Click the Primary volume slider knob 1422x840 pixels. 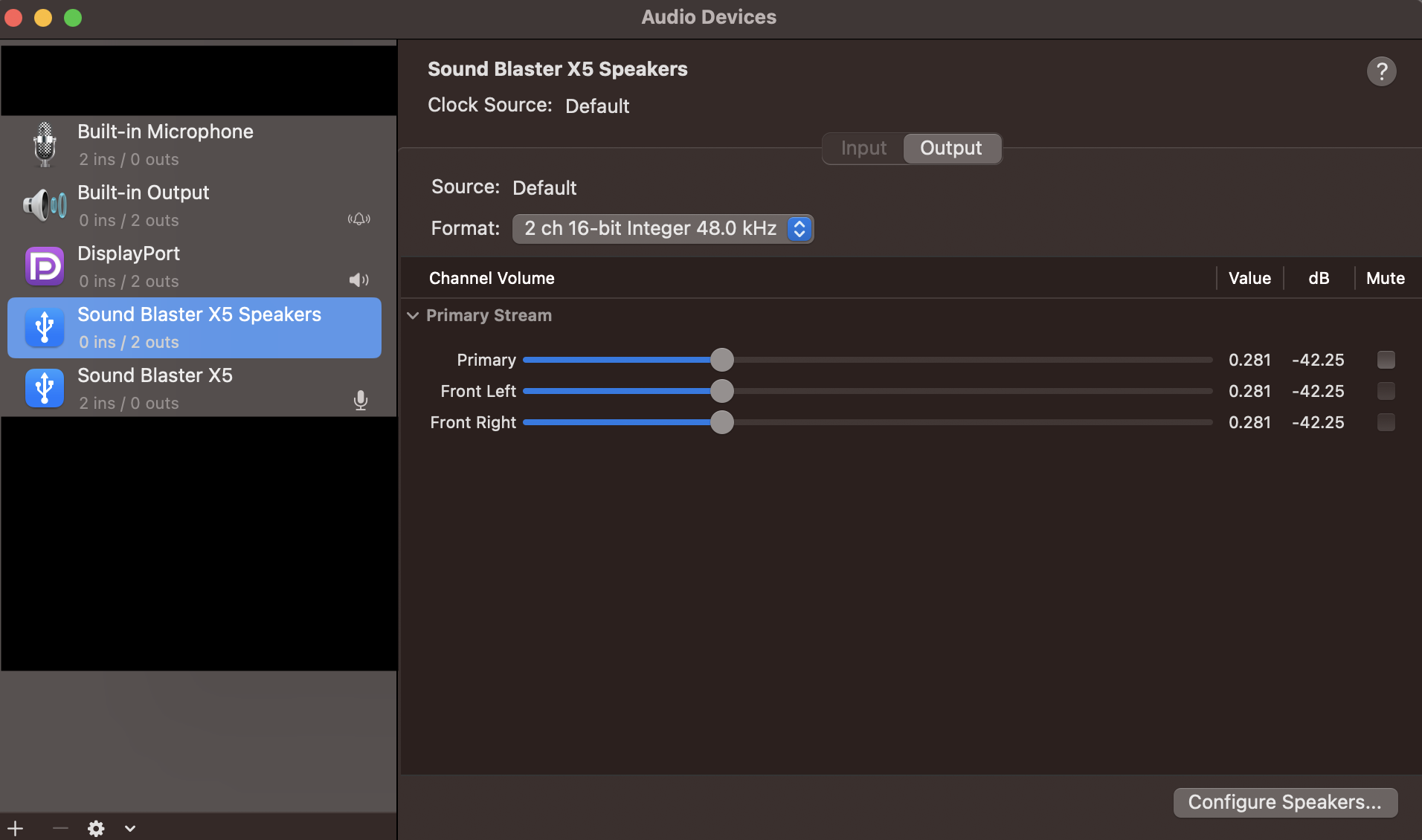(x=721, y=360)
